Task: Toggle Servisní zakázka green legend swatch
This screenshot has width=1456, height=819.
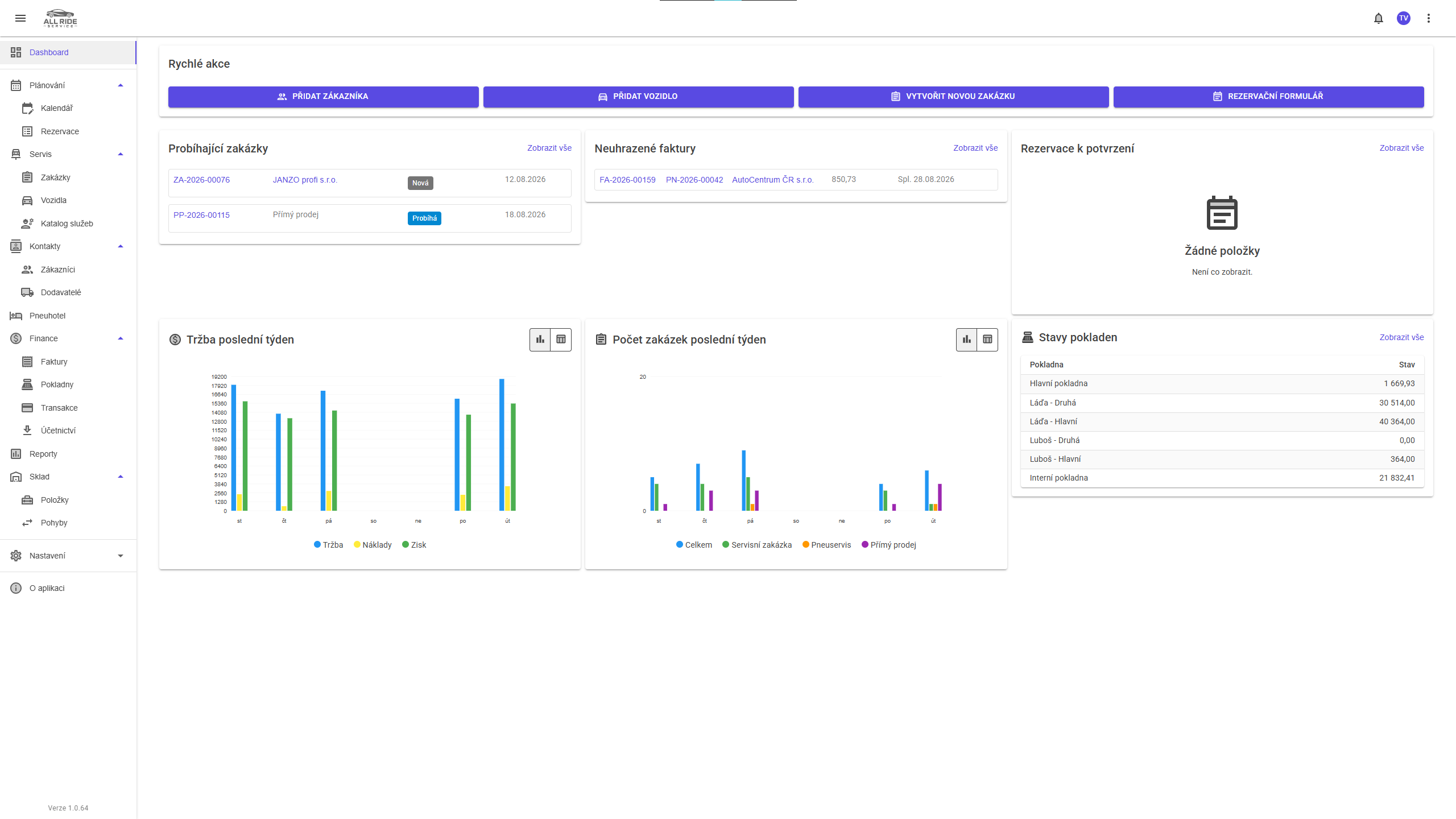Action: [x=726, y=544]
